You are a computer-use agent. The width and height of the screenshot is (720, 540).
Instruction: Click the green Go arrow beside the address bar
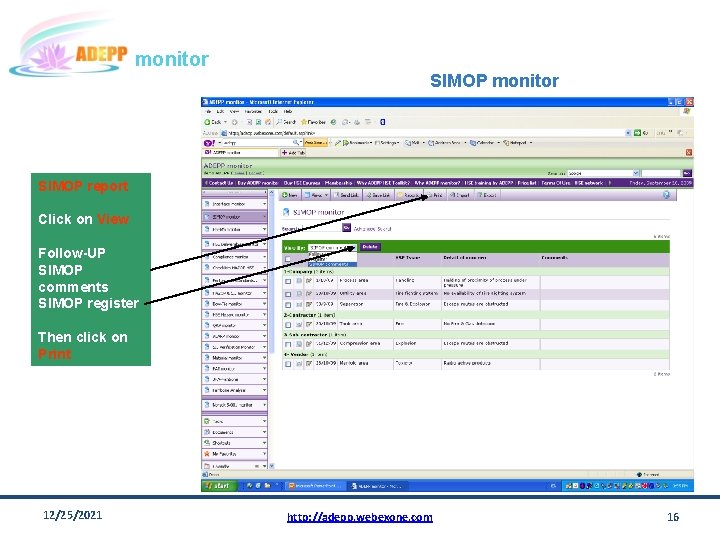point(637,133)
